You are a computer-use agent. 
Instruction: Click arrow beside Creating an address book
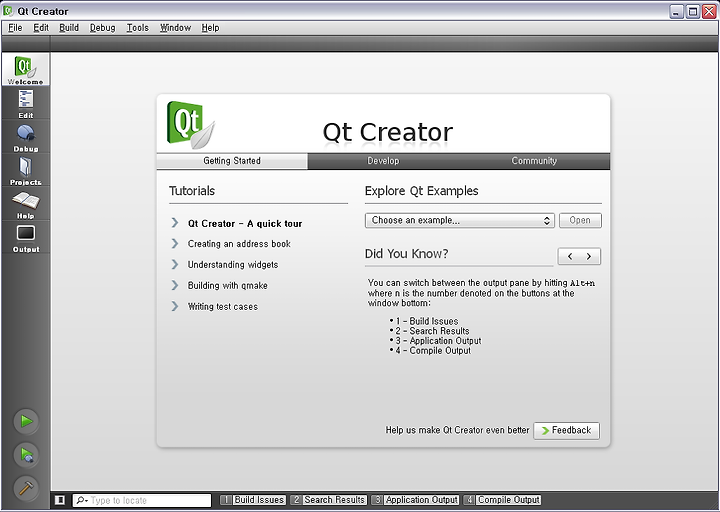pos(174,243)
